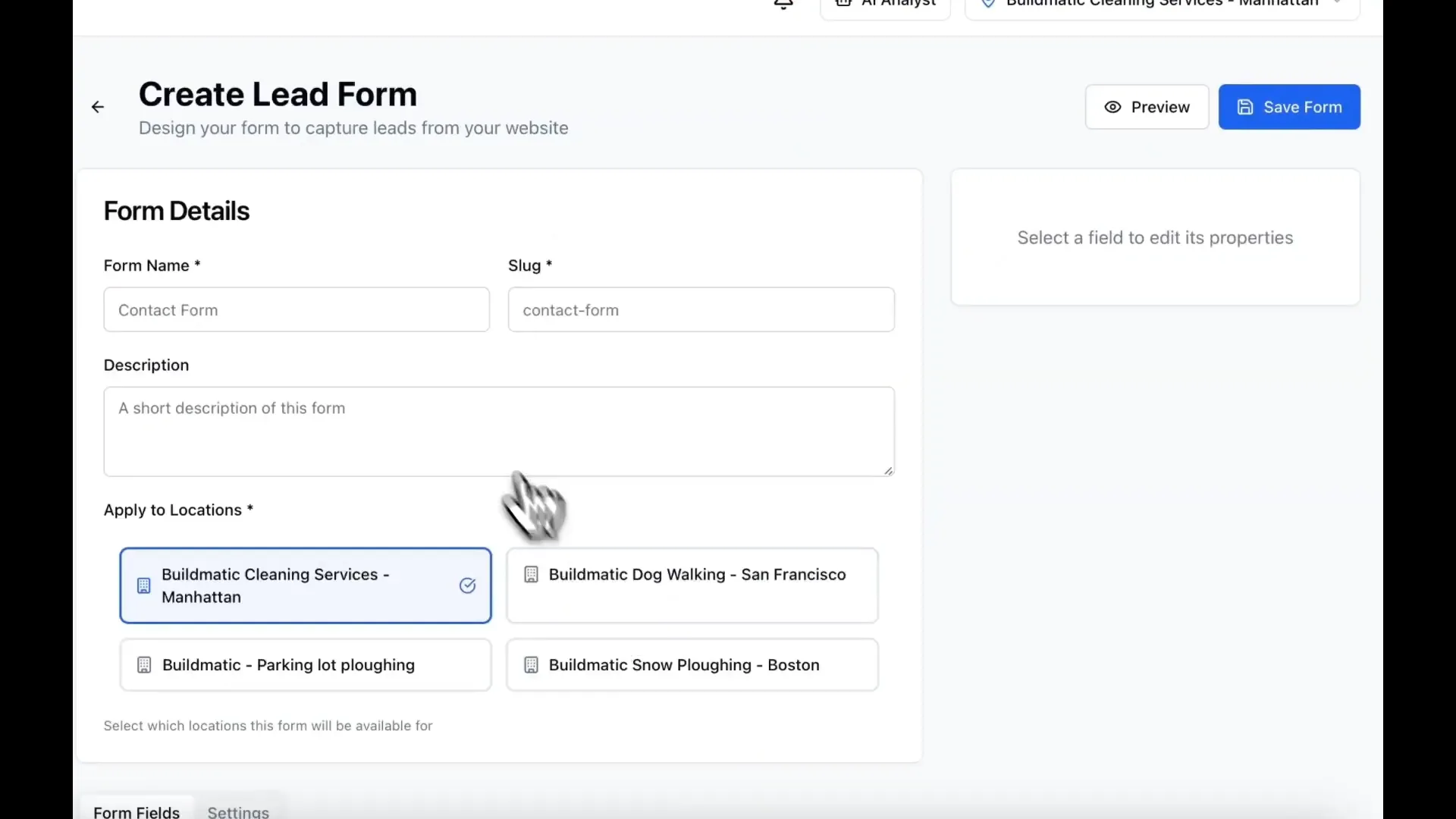The image size is (1456, 819).
Task: Click the 'Form Details' heading
Action: [176, 211]
